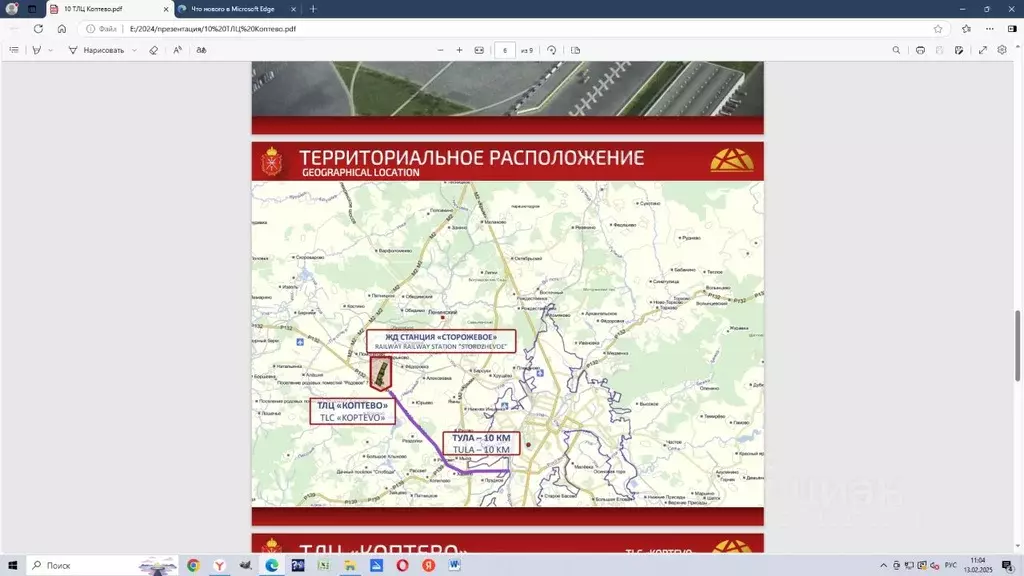Click the vertical scrollbar thumb

tap(1017, 346)
